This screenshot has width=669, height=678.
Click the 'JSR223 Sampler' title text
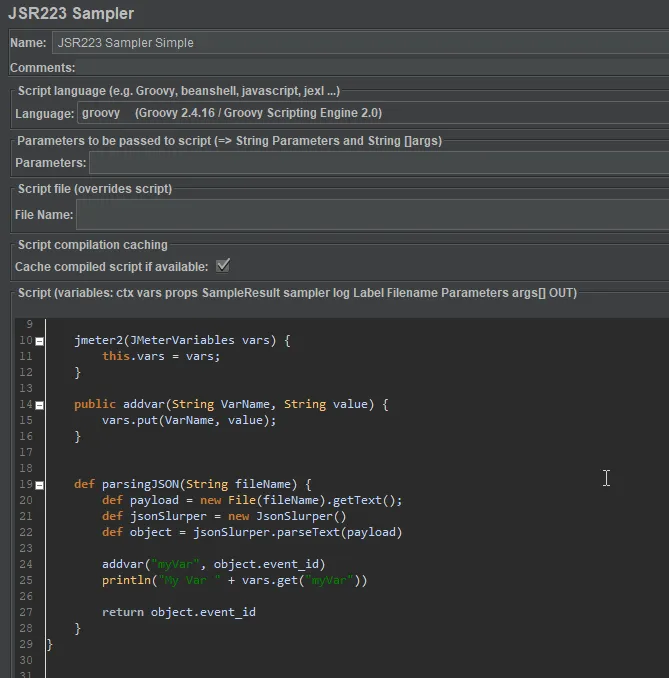pos(71,13)
